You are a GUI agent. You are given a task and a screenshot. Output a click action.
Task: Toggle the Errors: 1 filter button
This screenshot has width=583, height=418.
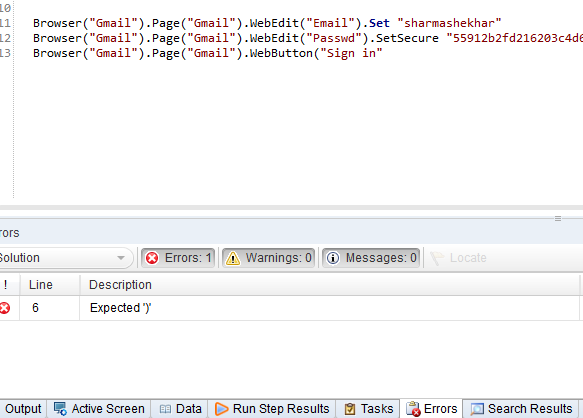pos(178,258)
